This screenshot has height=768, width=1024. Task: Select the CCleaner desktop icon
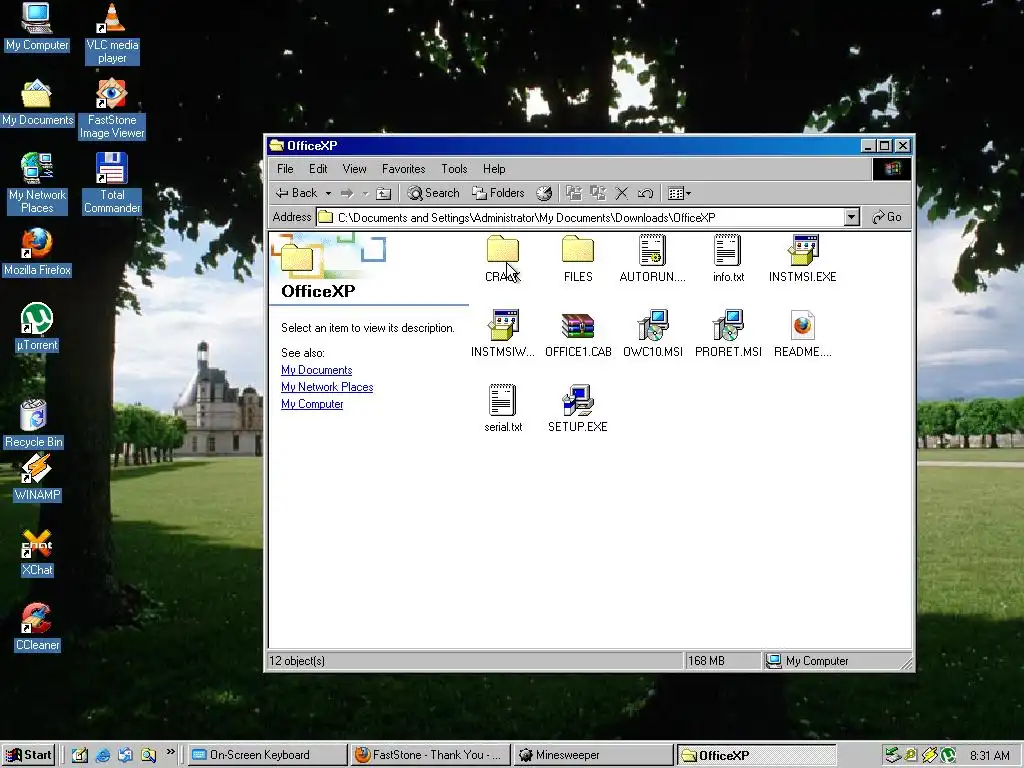click(x=37, y=628)
